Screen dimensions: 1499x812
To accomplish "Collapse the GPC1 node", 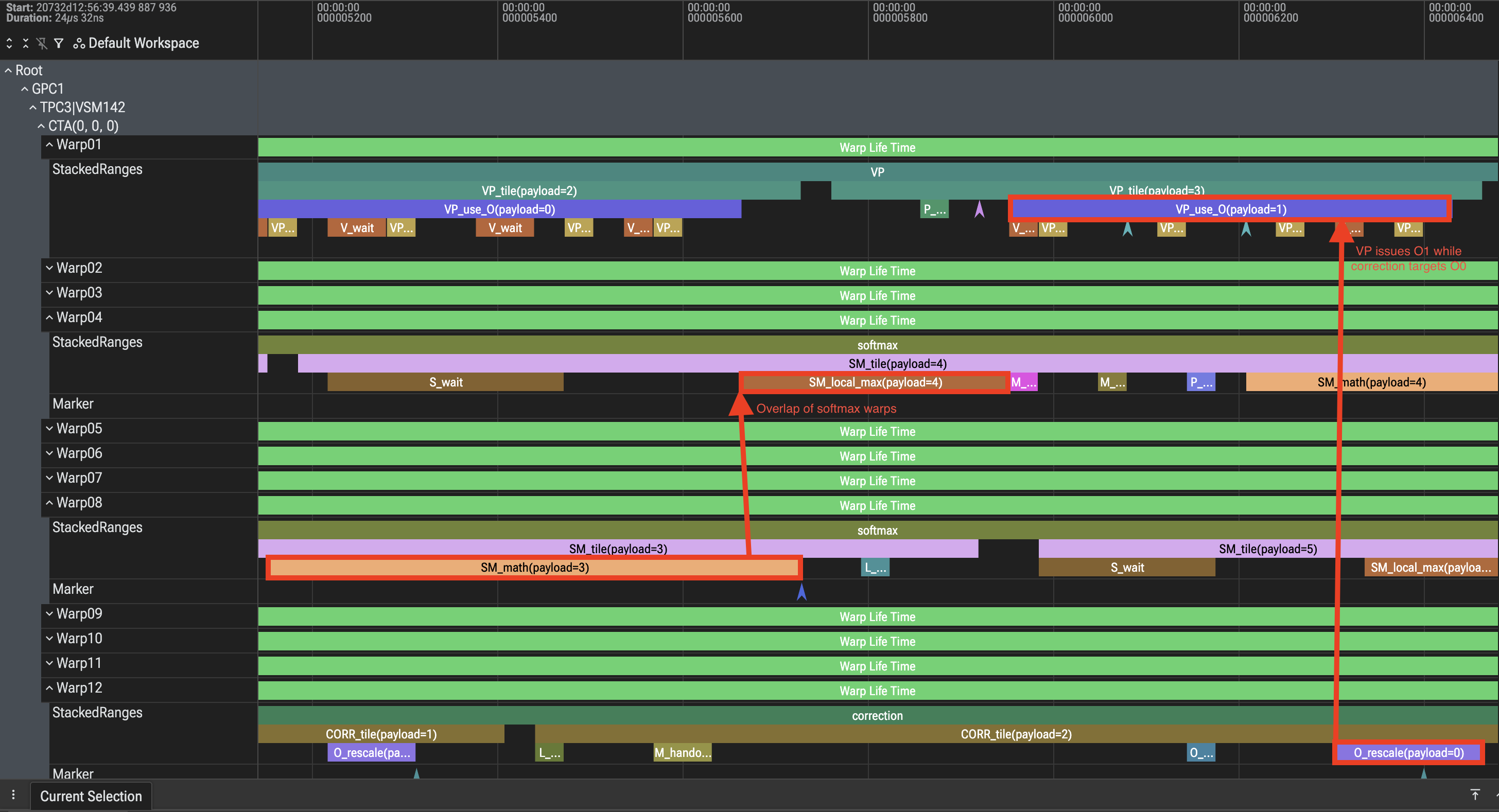I will pyautogui.click(x=24, y=89).
